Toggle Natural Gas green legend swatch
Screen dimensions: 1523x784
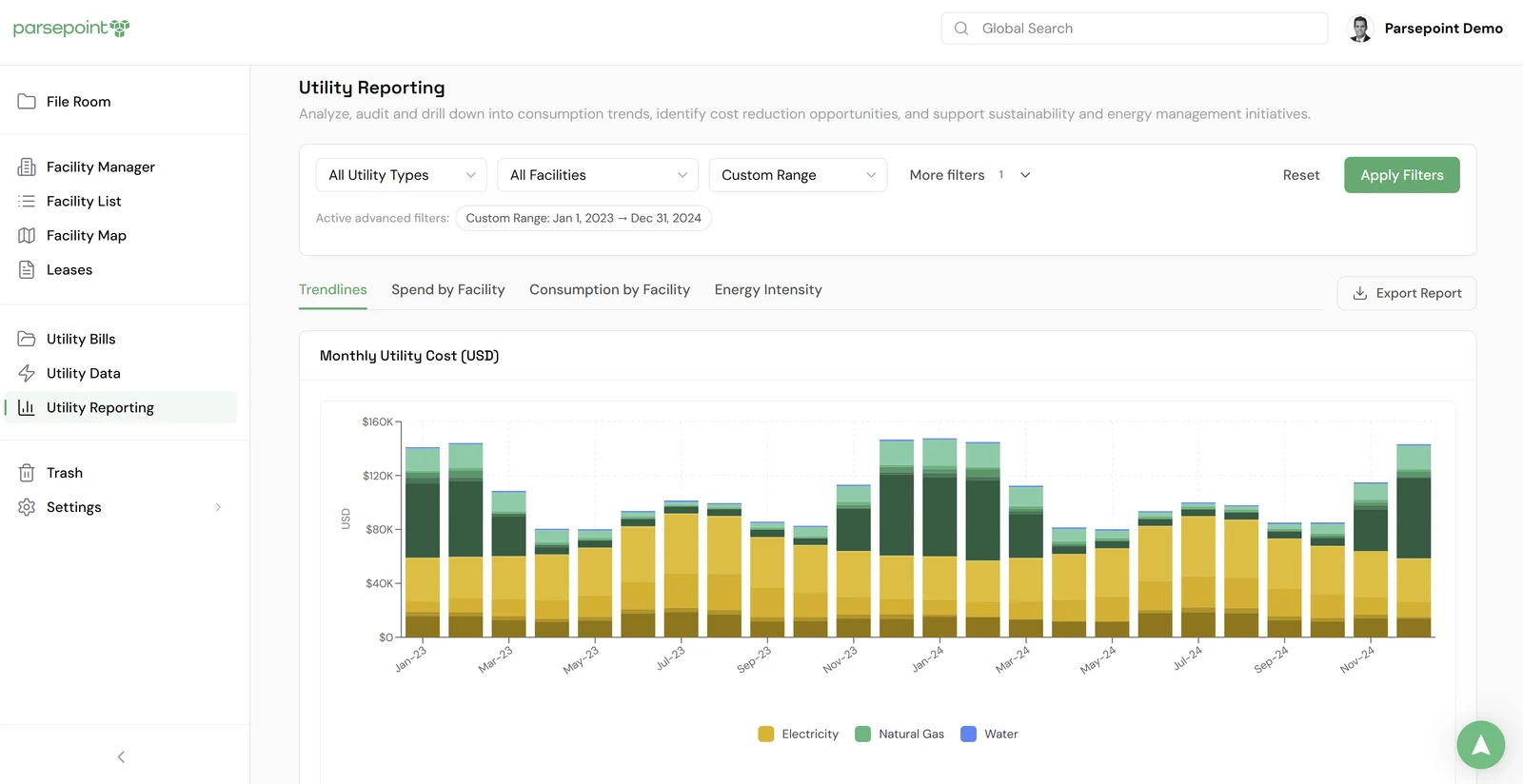click(863, 734)
